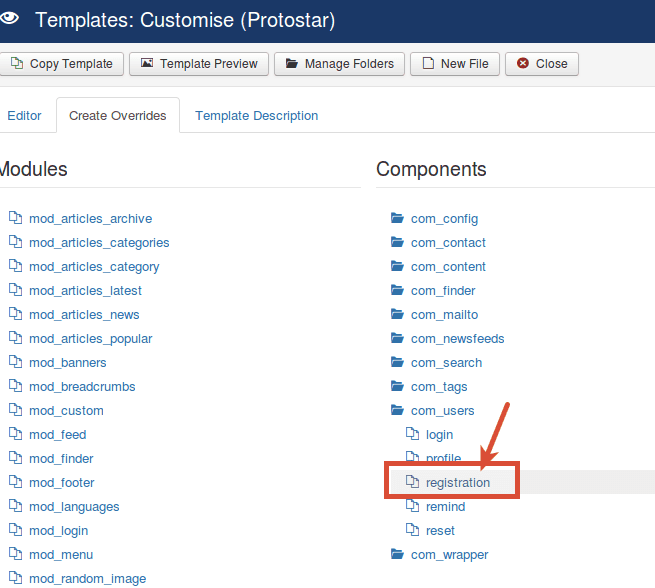Open the mod_login module link

pos(58,531)
